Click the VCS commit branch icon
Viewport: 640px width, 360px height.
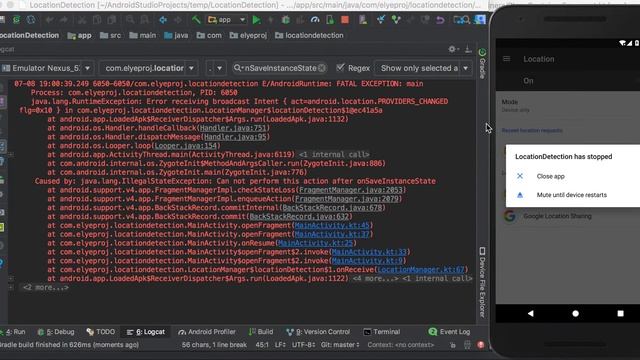396,20
